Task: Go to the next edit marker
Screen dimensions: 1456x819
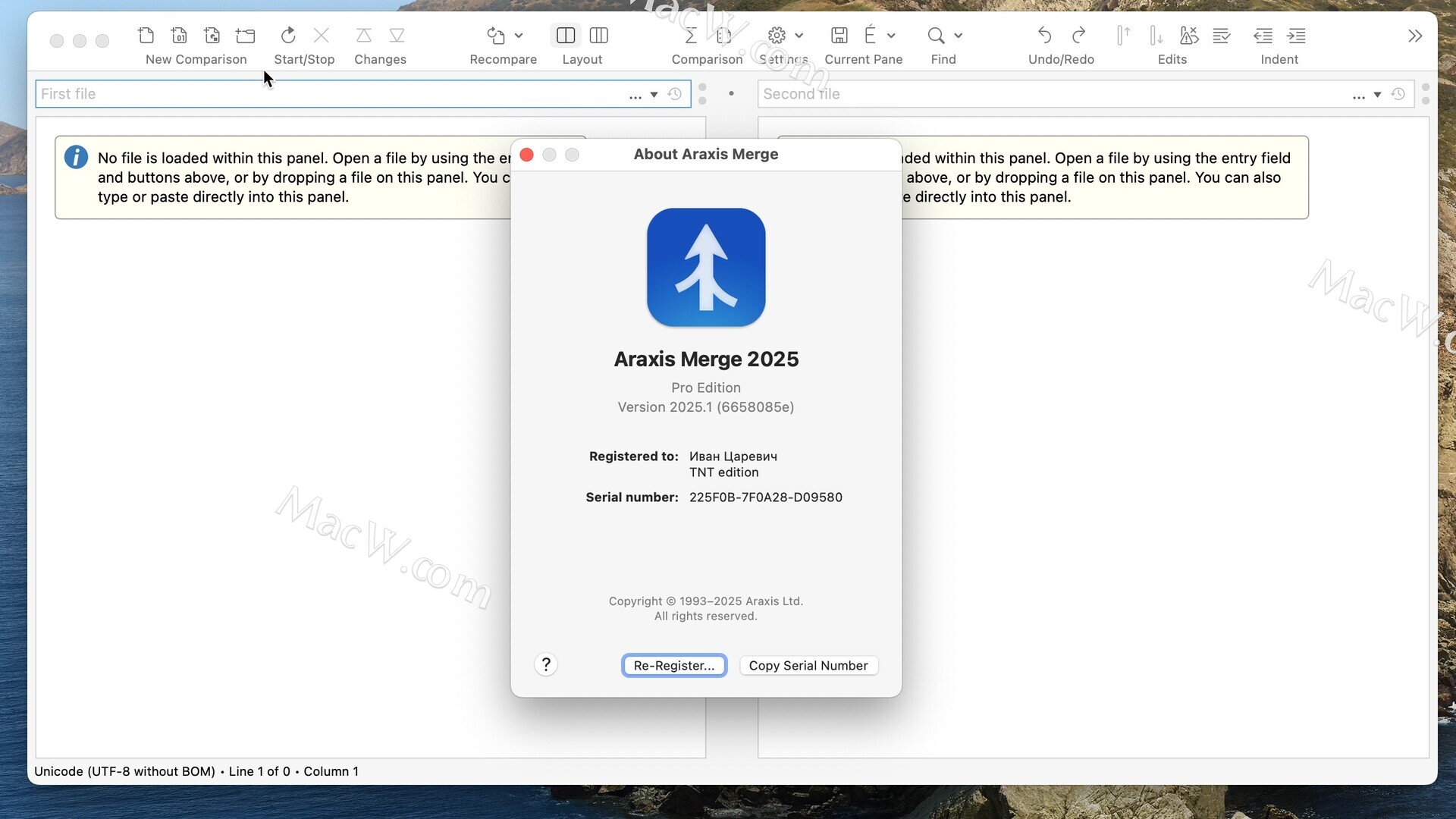Action: point(1156,35)
